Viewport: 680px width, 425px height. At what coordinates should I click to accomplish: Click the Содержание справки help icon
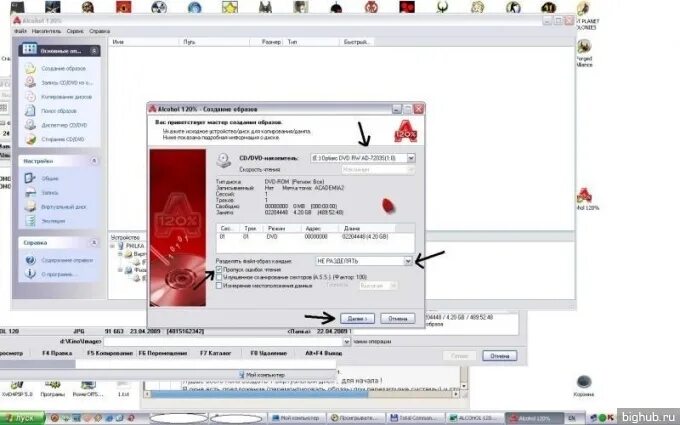30,260
